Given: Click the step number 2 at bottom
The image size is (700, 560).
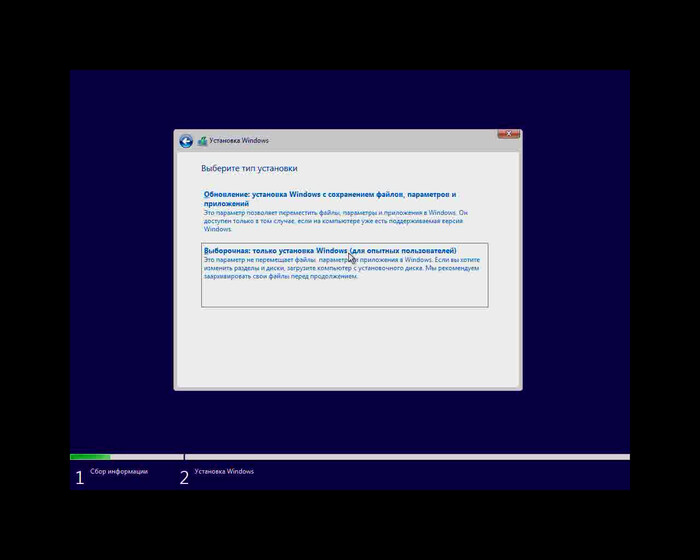Looking at the screenshot, I should [184, 477].
